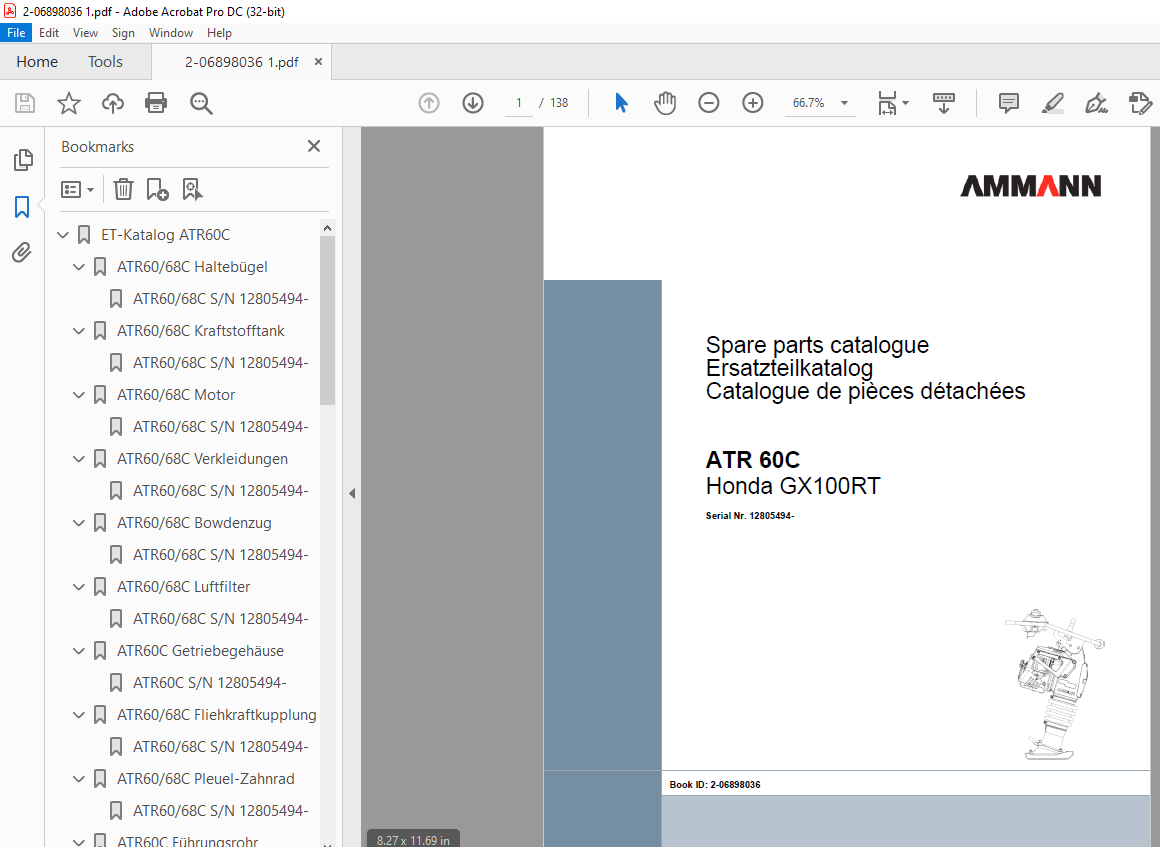Open ATR60C S/N 12805494- bookmark
1160x847 pixels.
[x=209, y=683]
